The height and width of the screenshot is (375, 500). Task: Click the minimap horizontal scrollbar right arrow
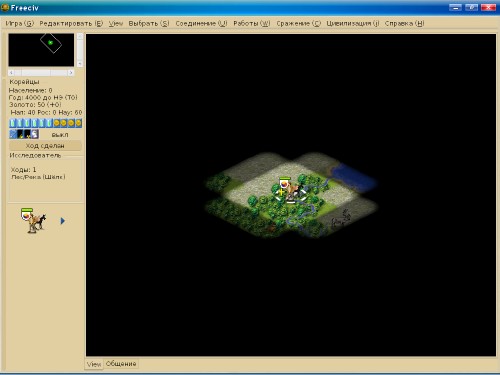[x=71, y=72]
